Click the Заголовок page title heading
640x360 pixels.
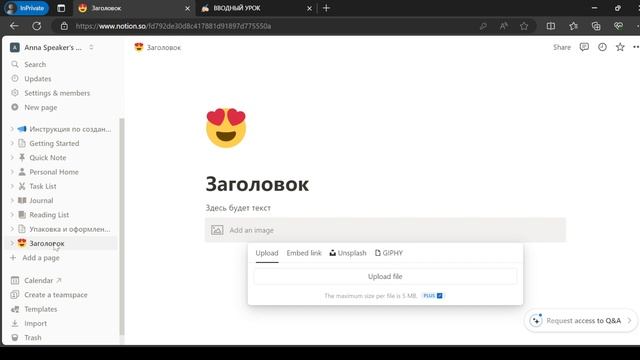257,184
